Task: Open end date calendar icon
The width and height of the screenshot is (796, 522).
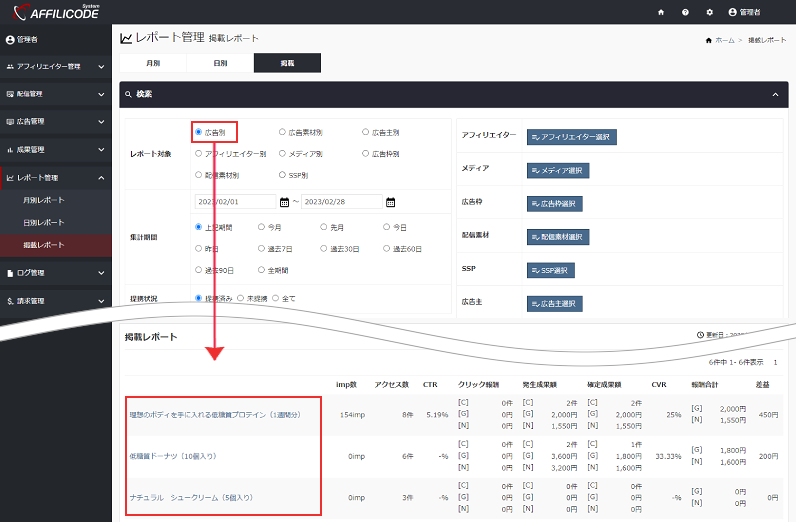Action: coord(391,202)
